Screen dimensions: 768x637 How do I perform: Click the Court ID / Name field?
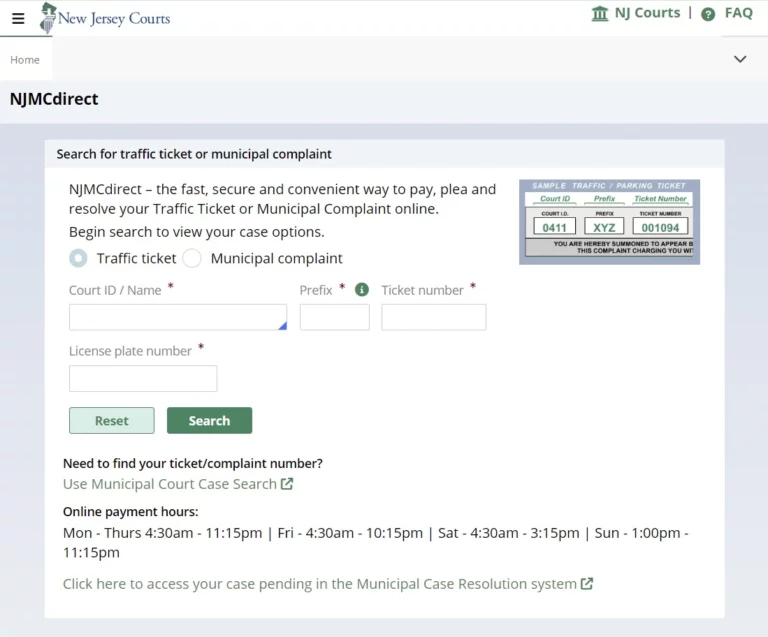[178, 317]
